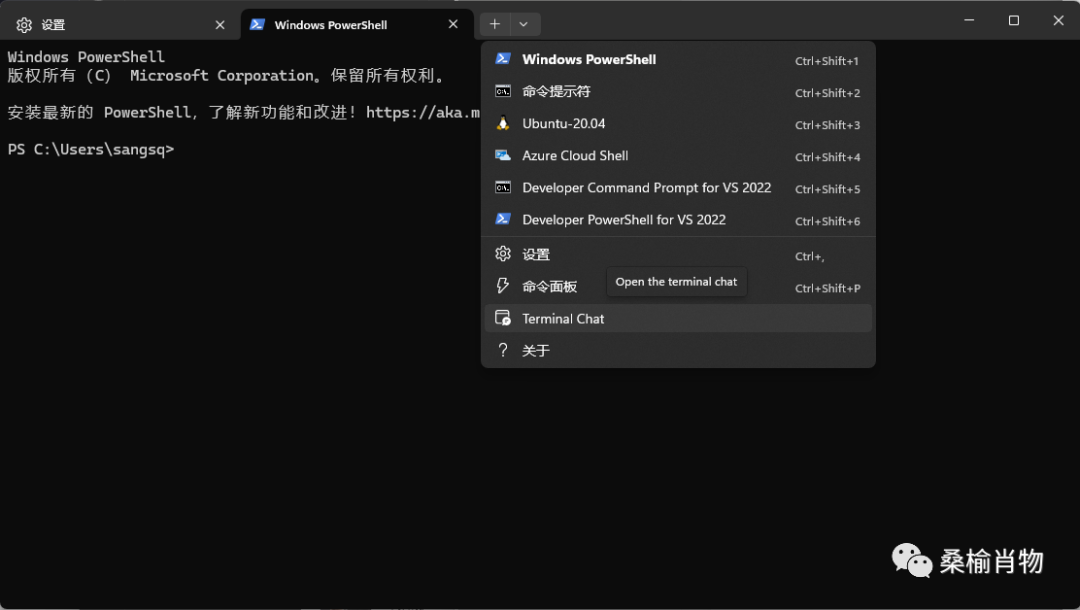Collapse the new tab dropdown chevron
Screen dimensions: 1080x610
point(523,24)
